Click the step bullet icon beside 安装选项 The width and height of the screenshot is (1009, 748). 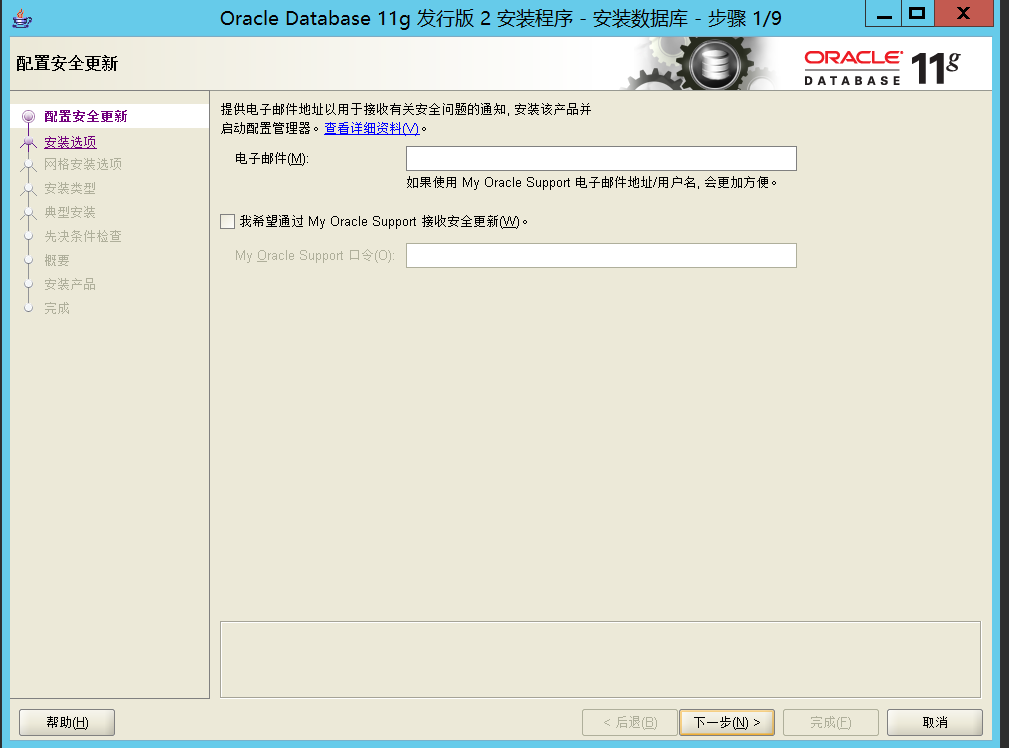pyautogui.click(x=28, y=142)
